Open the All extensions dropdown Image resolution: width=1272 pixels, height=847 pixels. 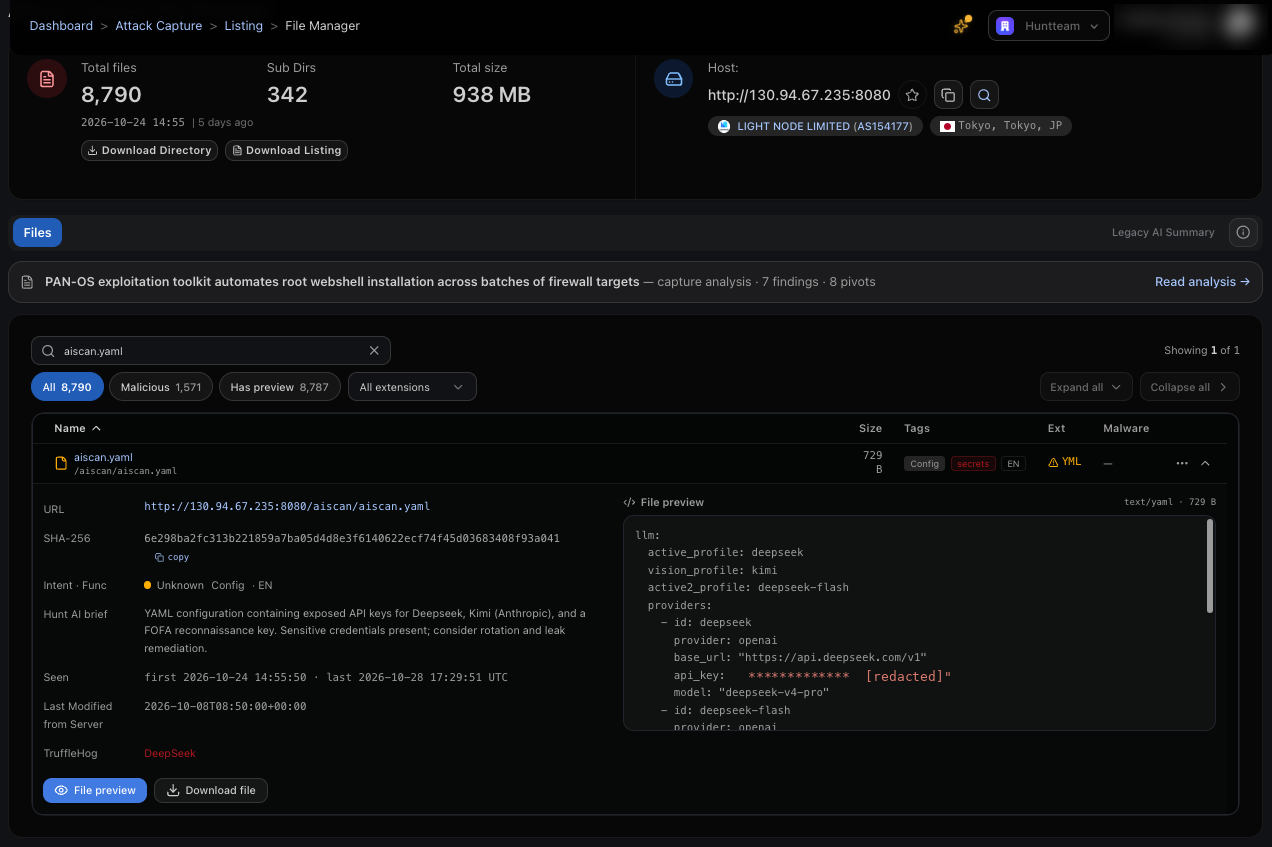tap(412, 387)
